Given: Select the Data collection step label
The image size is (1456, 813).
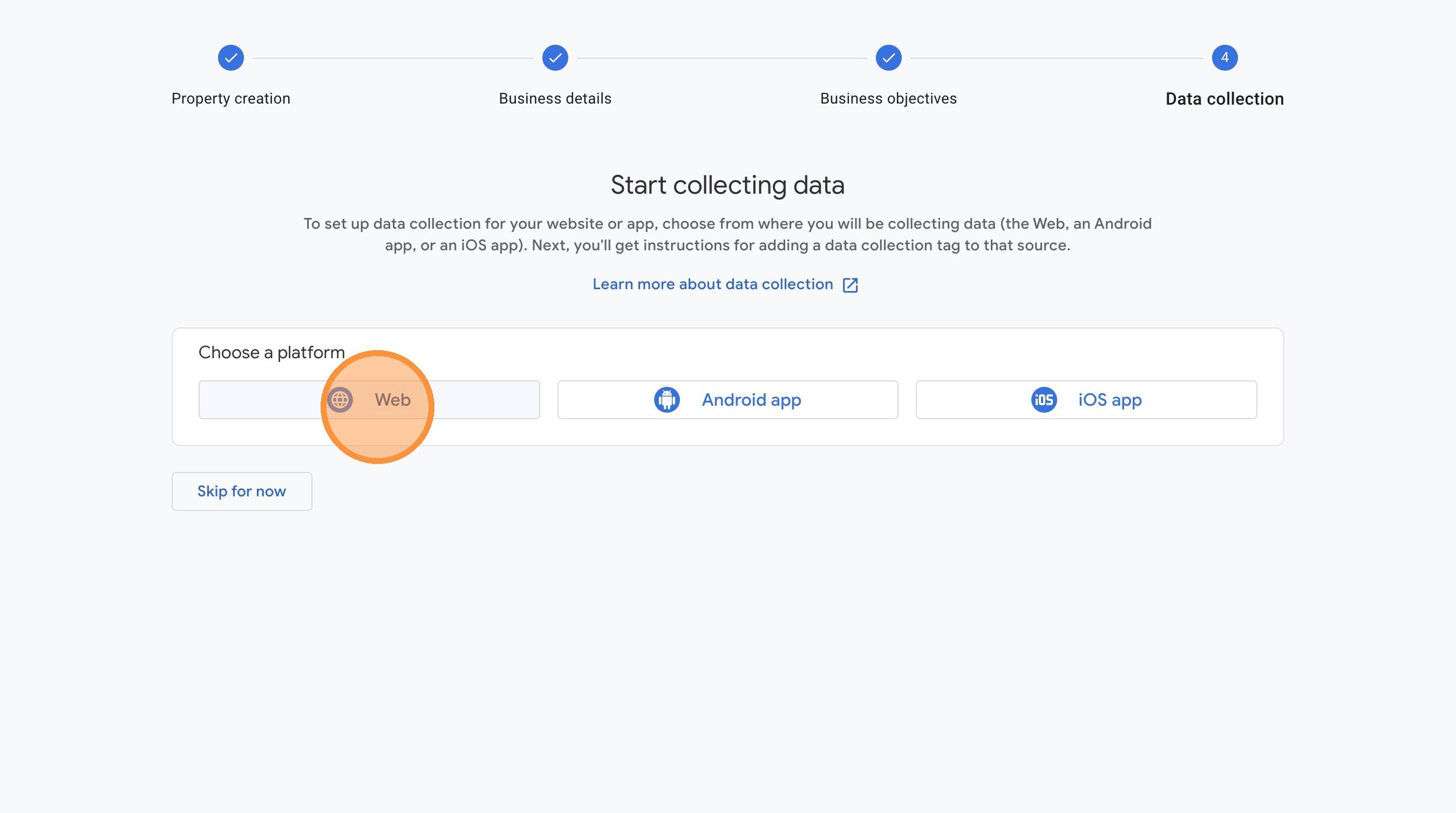Looking at the screenshot, I should [x=1224, y=98].
